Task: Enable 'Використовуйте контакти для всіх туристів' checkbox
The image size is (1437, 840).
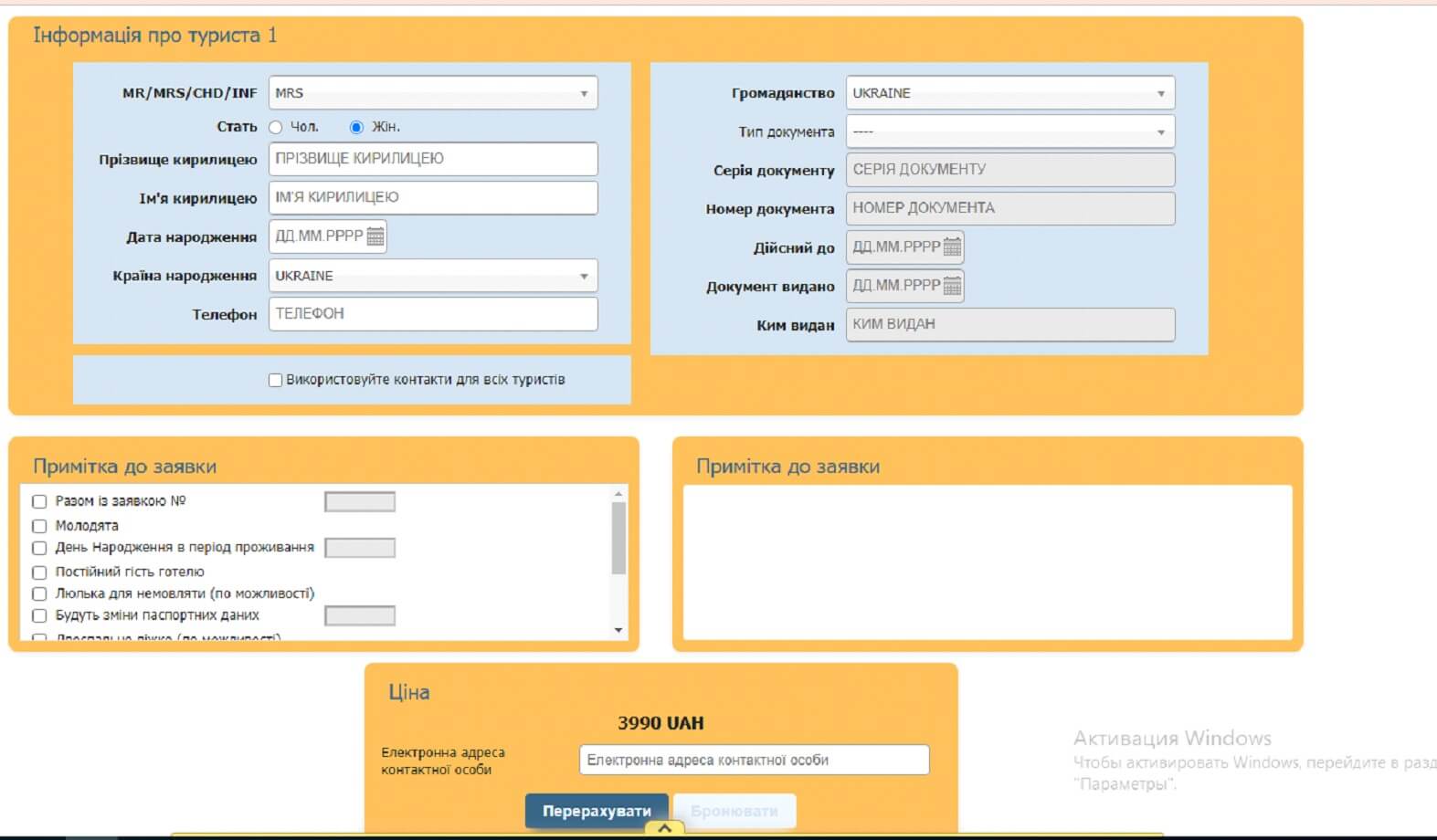Action: click(x=275, y=380)
